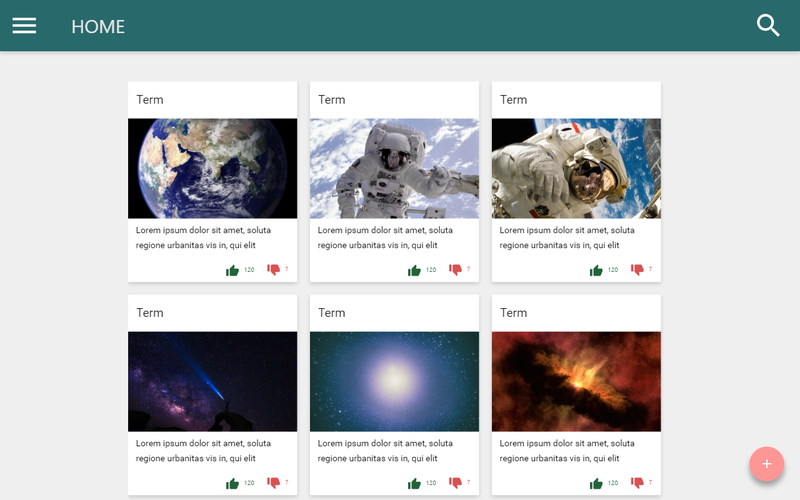
Task: Like the orange nebula card
Action: [597, 483]
